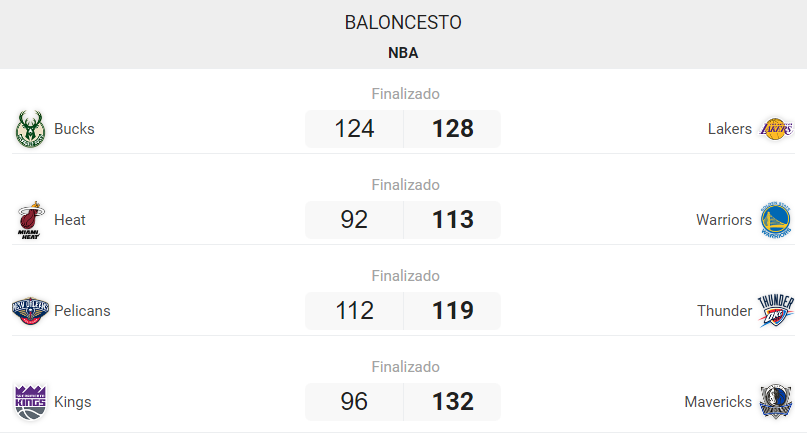Open the Pelicans team logo
Screen dimensions: 808x433
coord(30,311)
